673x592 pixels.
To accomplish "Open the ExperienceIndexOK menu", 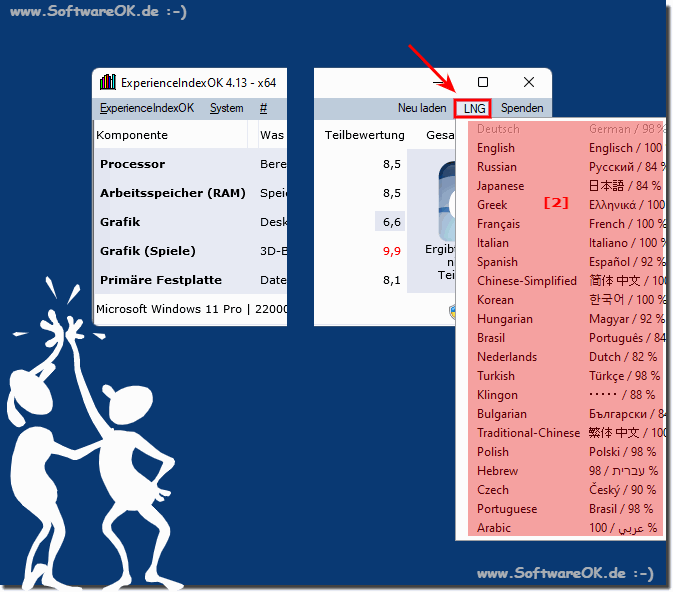I will [x=147, y=108].
